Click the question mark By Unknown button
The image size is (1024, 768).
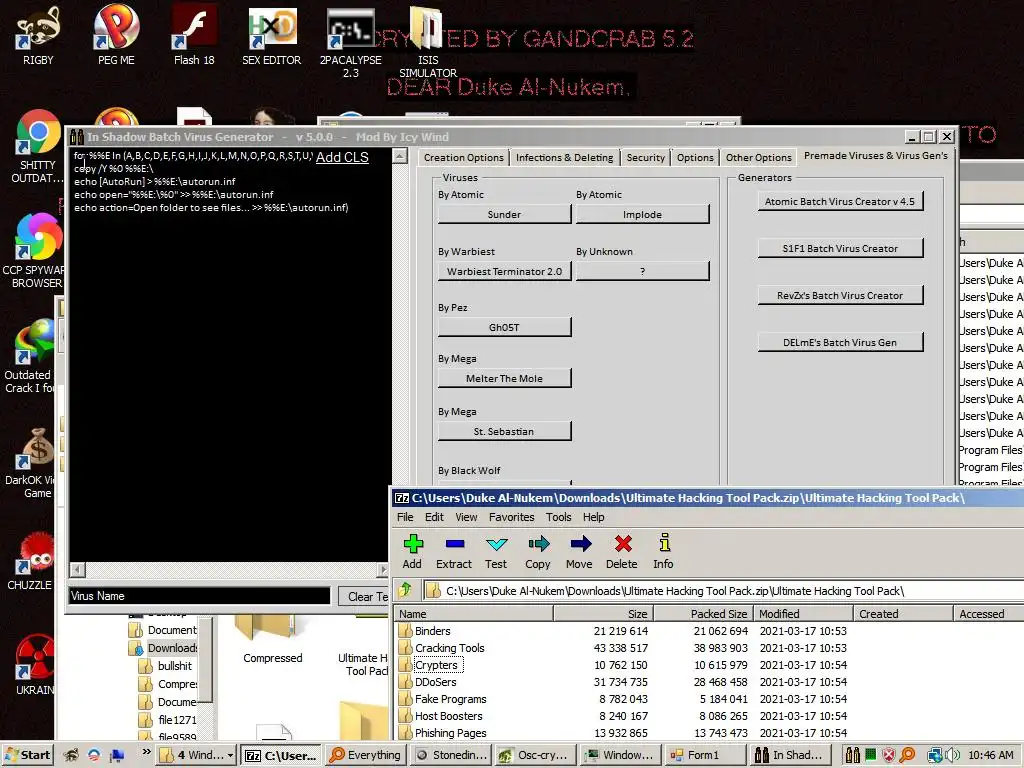(642, 271)
